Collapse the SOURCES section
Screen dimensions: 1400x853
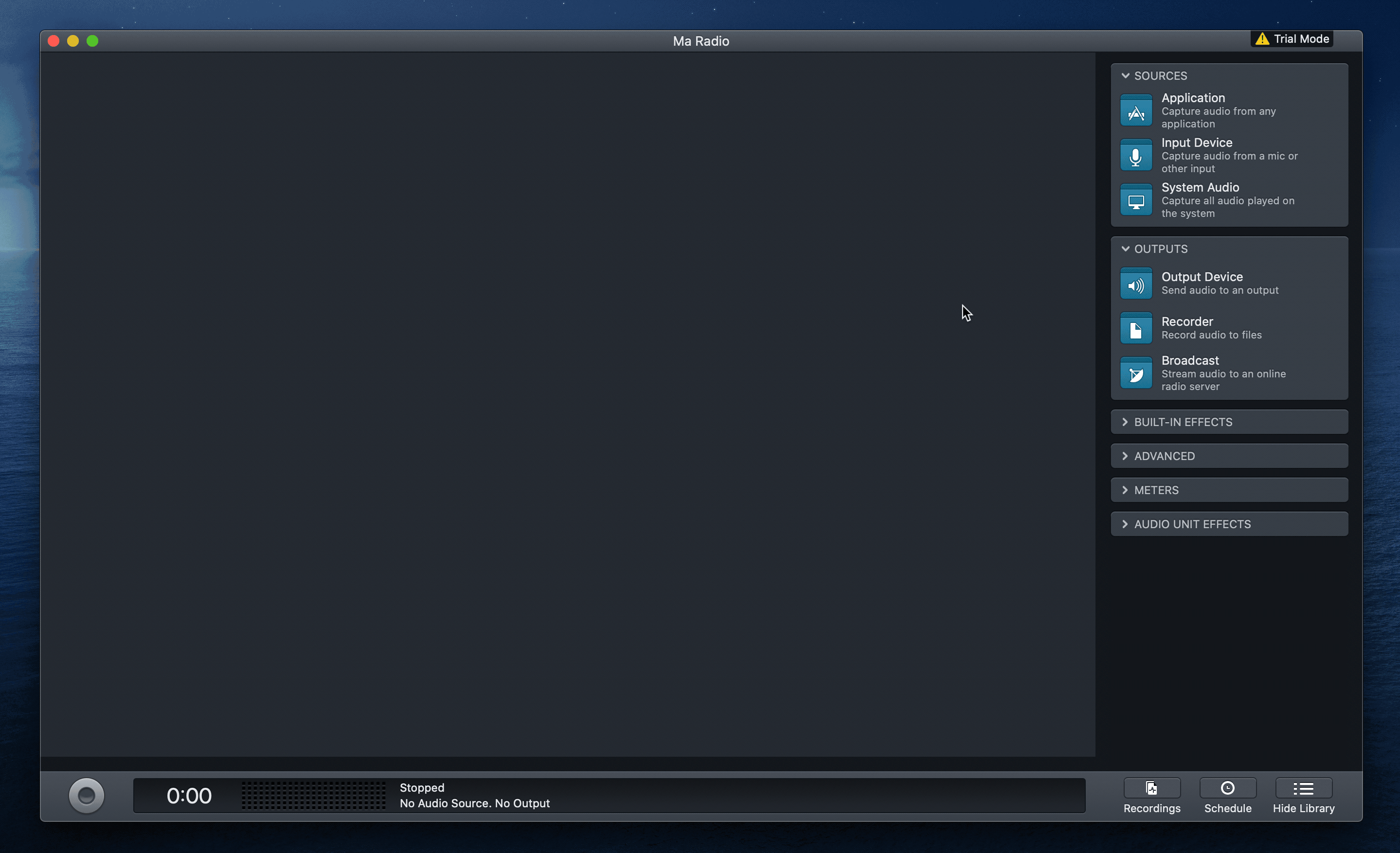click(x=1125, y=75)
